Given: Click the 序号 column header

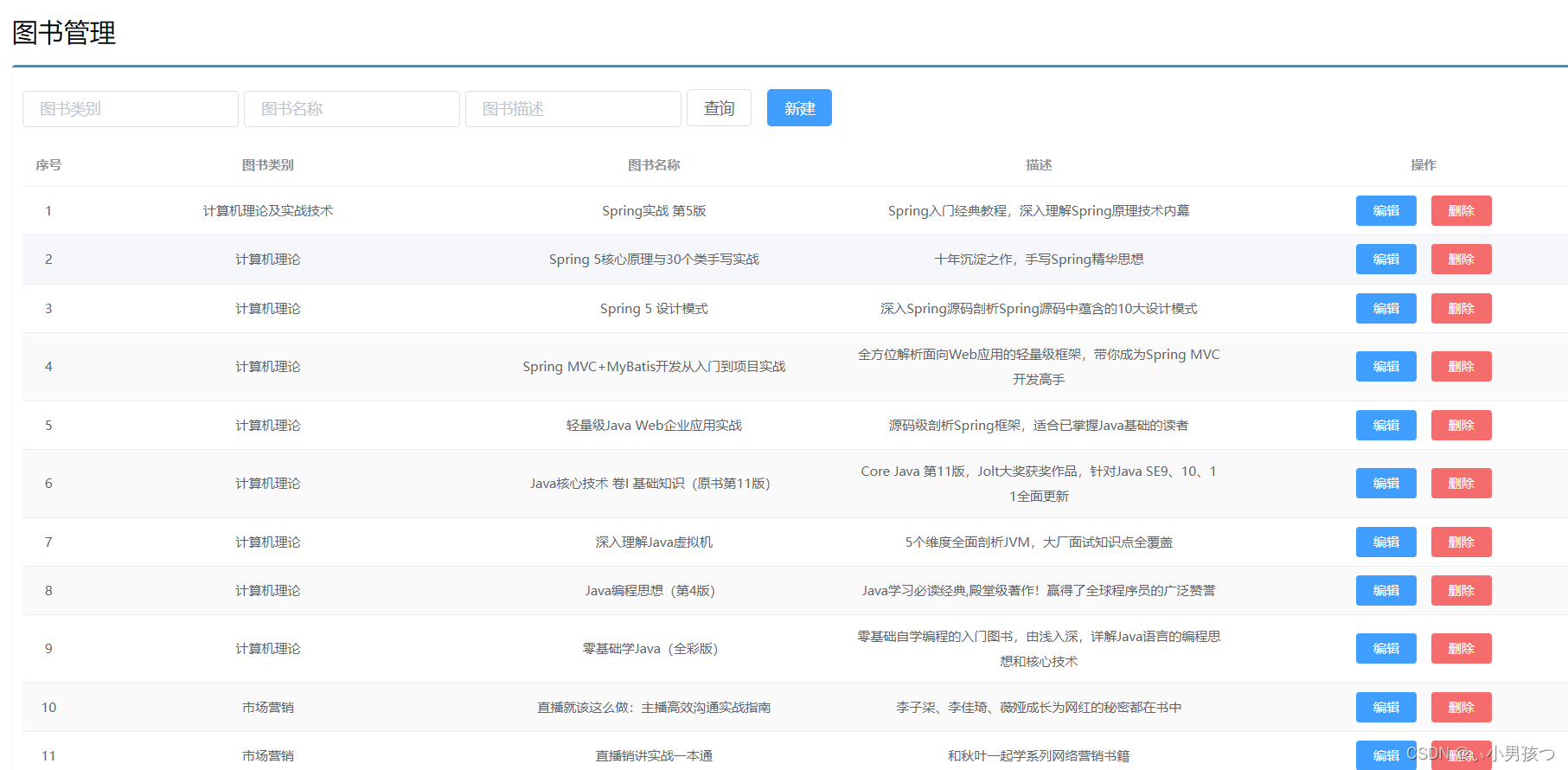Looking at the screenshot, I should click(x=48, y=165).
